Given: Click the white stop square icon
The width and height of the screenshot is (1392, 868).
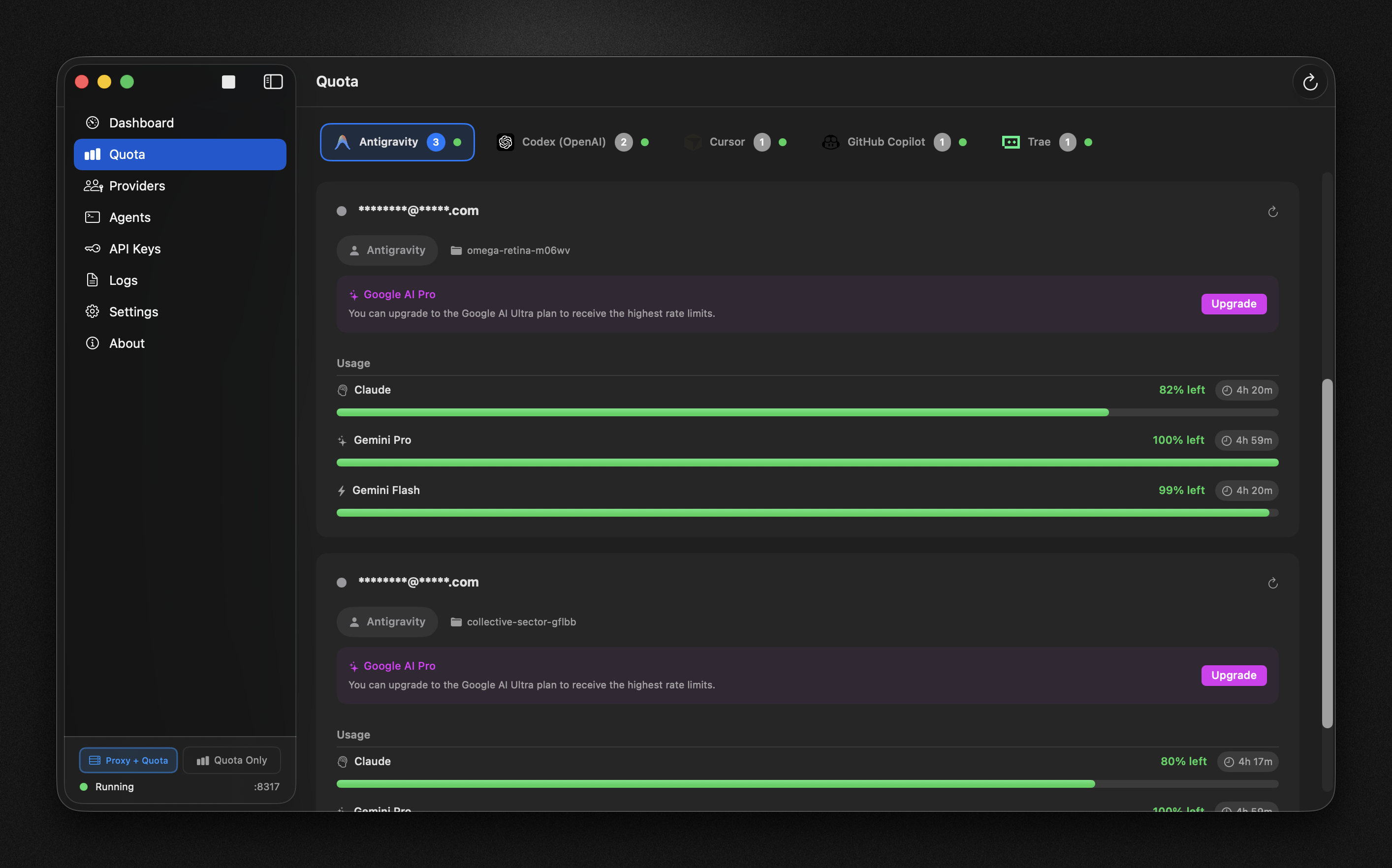Looking at the screenshot, I should (x=228, y=82).
